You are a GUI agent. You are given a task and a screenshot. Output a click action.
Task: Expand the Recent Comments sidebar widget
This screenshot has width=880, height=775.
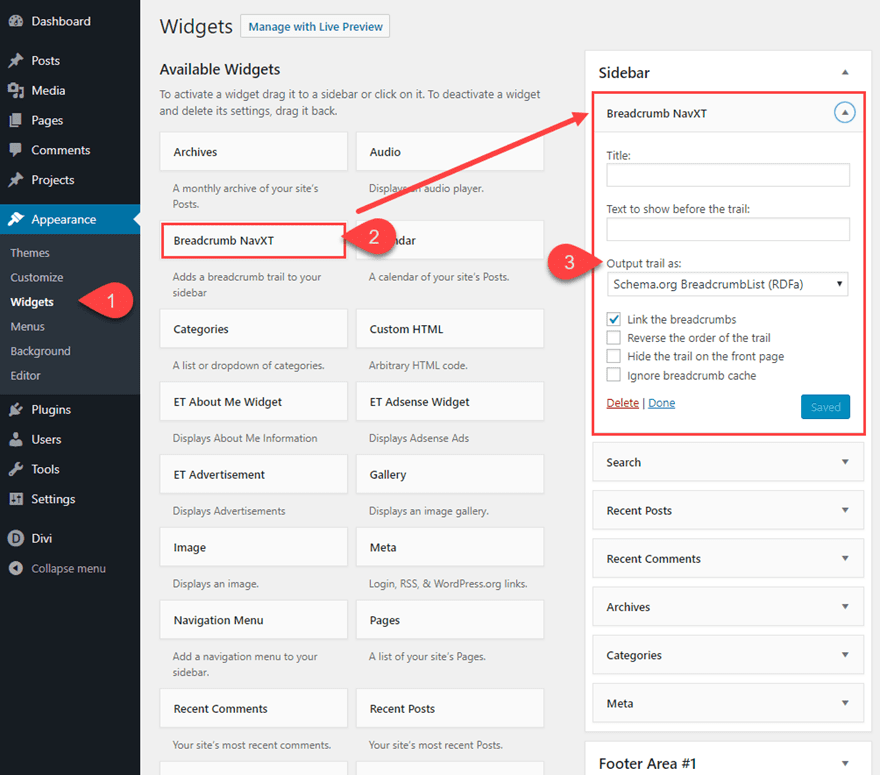[845, 558]
